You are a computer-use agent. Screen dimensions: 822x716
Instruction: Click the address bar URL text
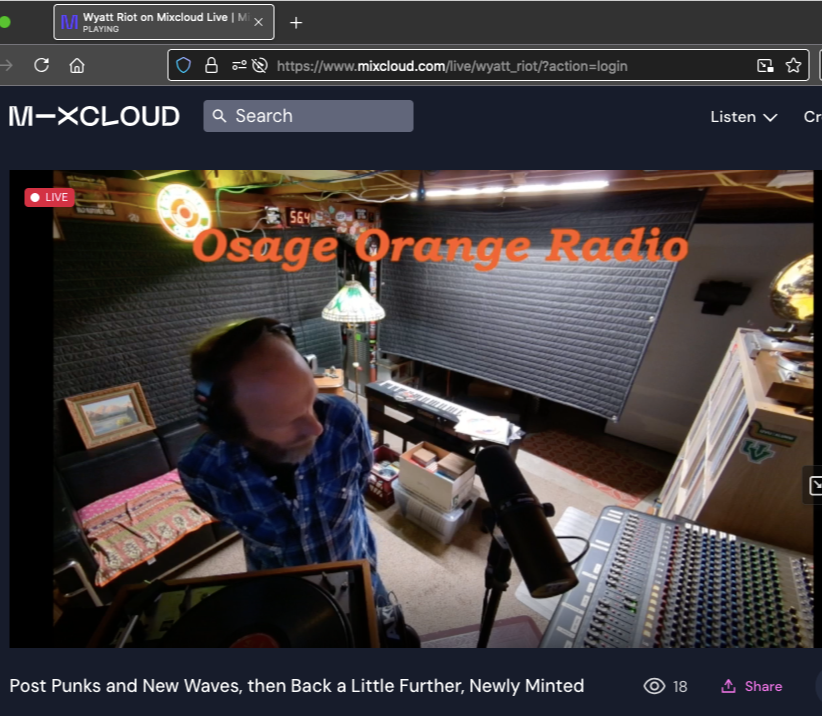tap(452, 66)
